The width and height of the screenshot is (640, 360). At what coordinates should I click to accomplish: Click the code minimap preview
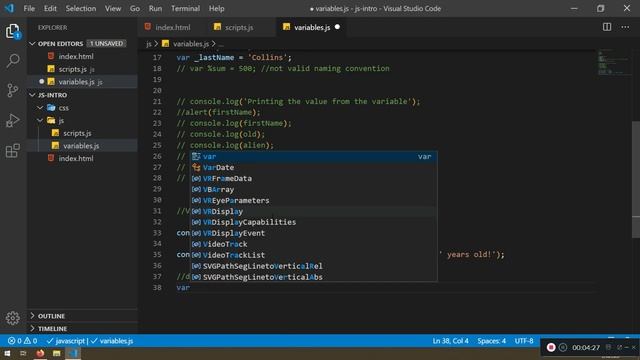(613, 62)
